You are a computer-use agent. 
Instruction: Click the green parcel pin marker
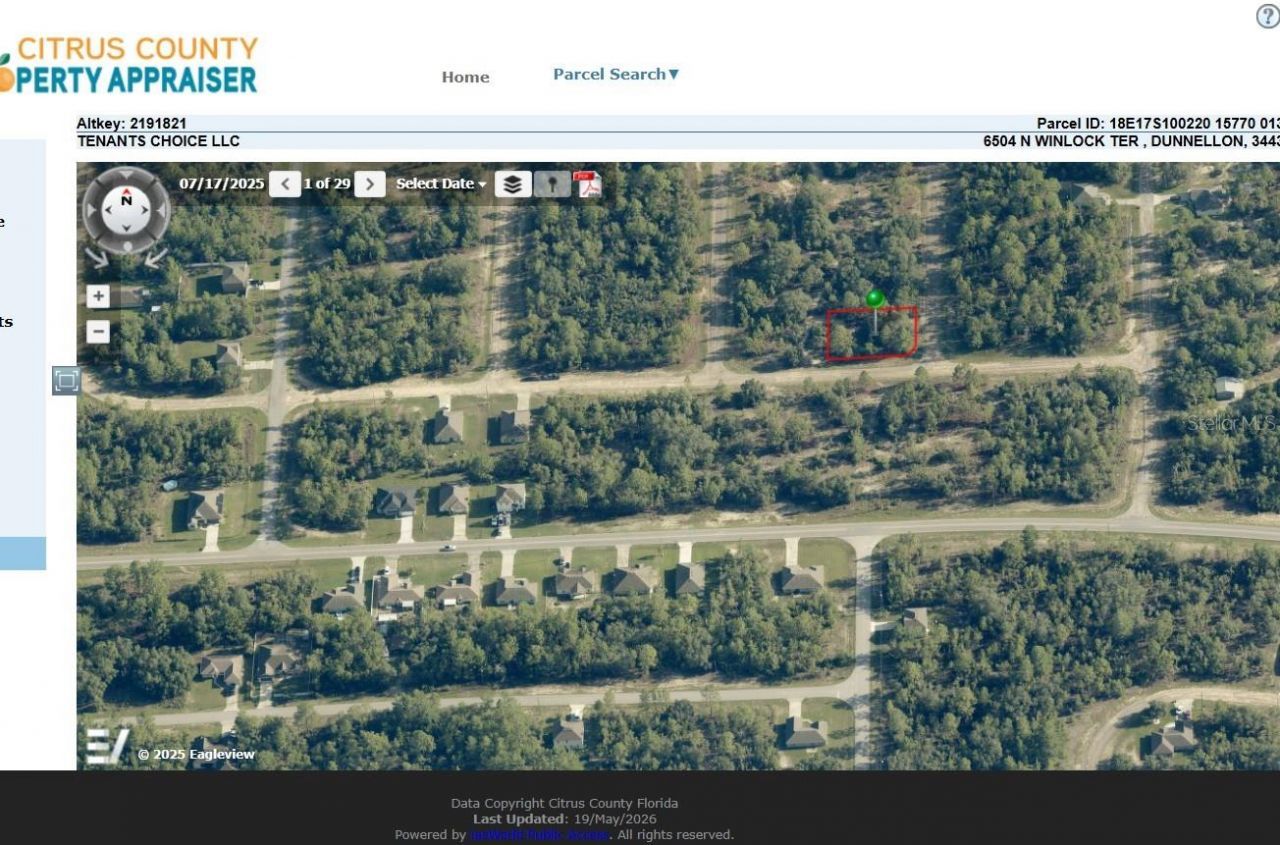point(875,299)
